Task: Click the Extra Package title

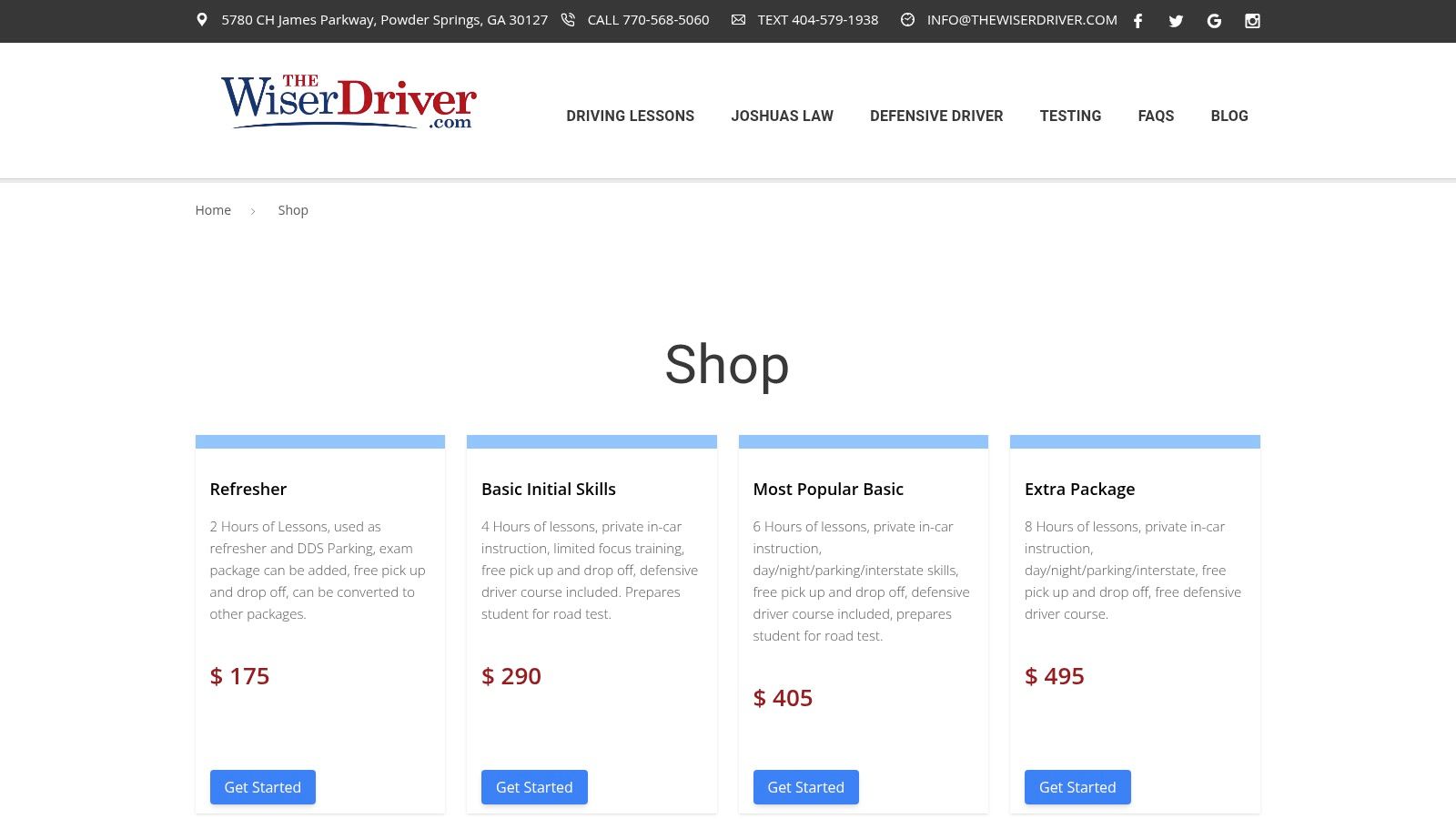Action: tap(1080, 489)
